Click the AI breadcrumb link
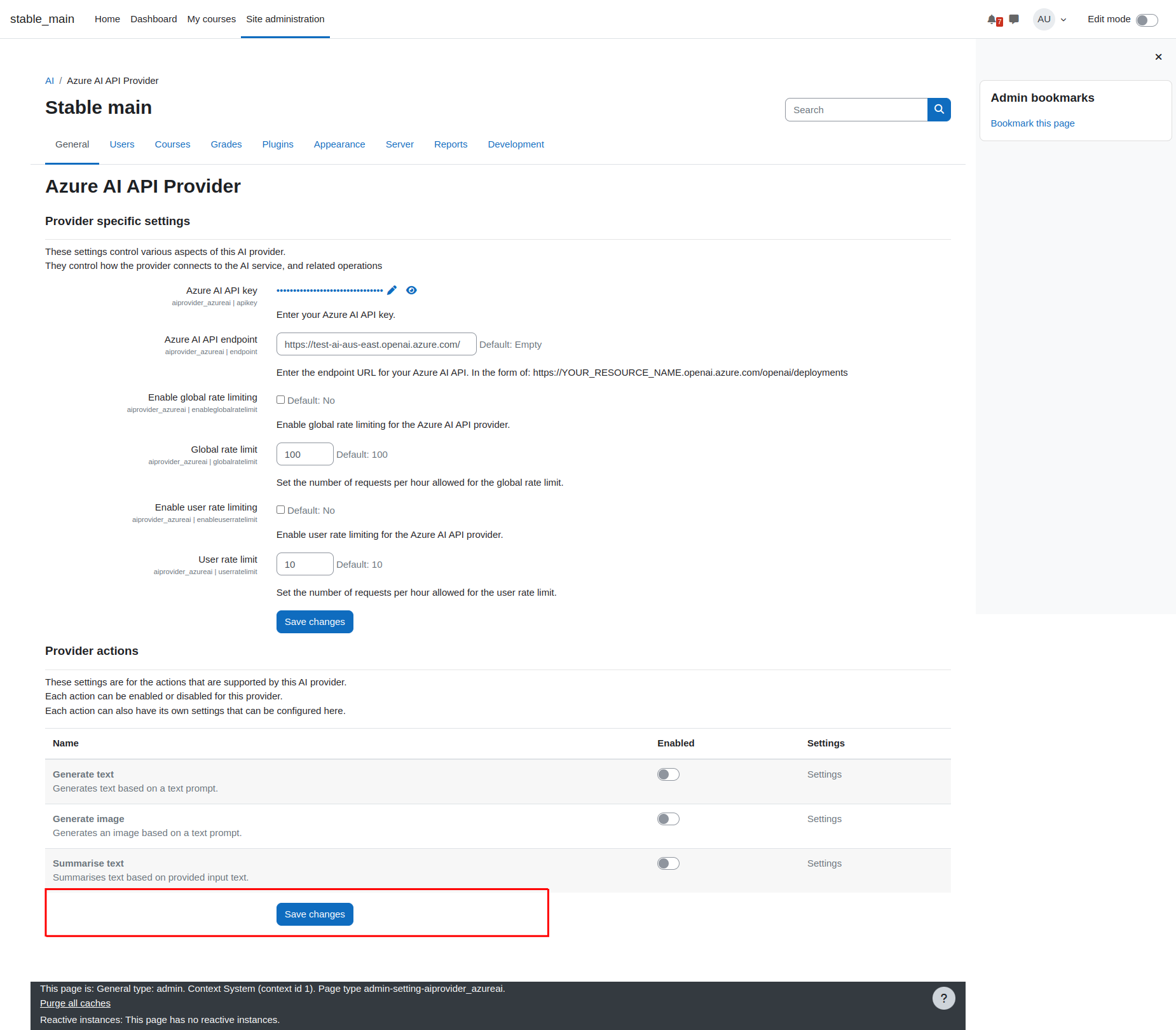 pos(50,81)
